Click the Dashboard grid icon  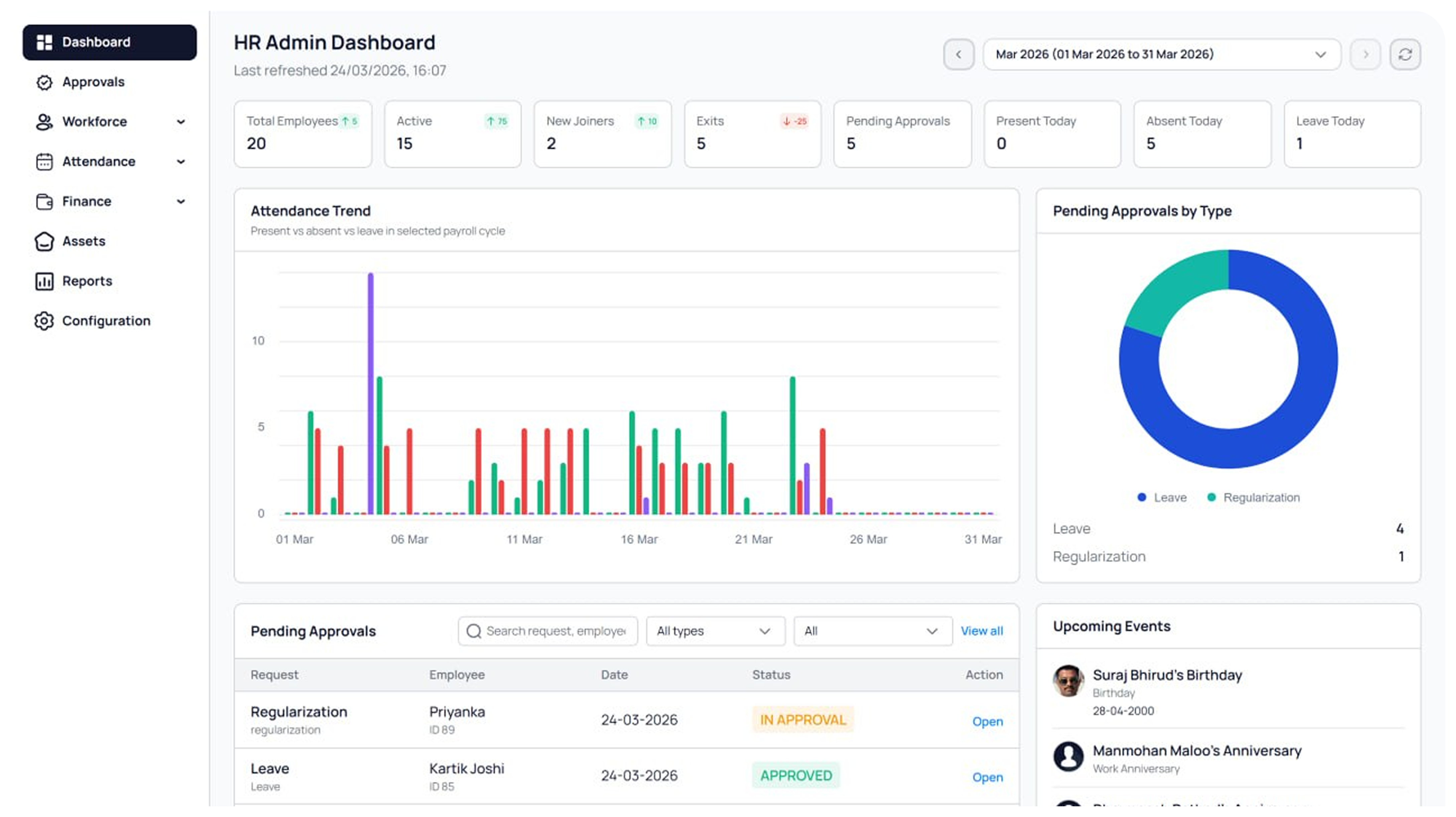(x=44, y=42)
